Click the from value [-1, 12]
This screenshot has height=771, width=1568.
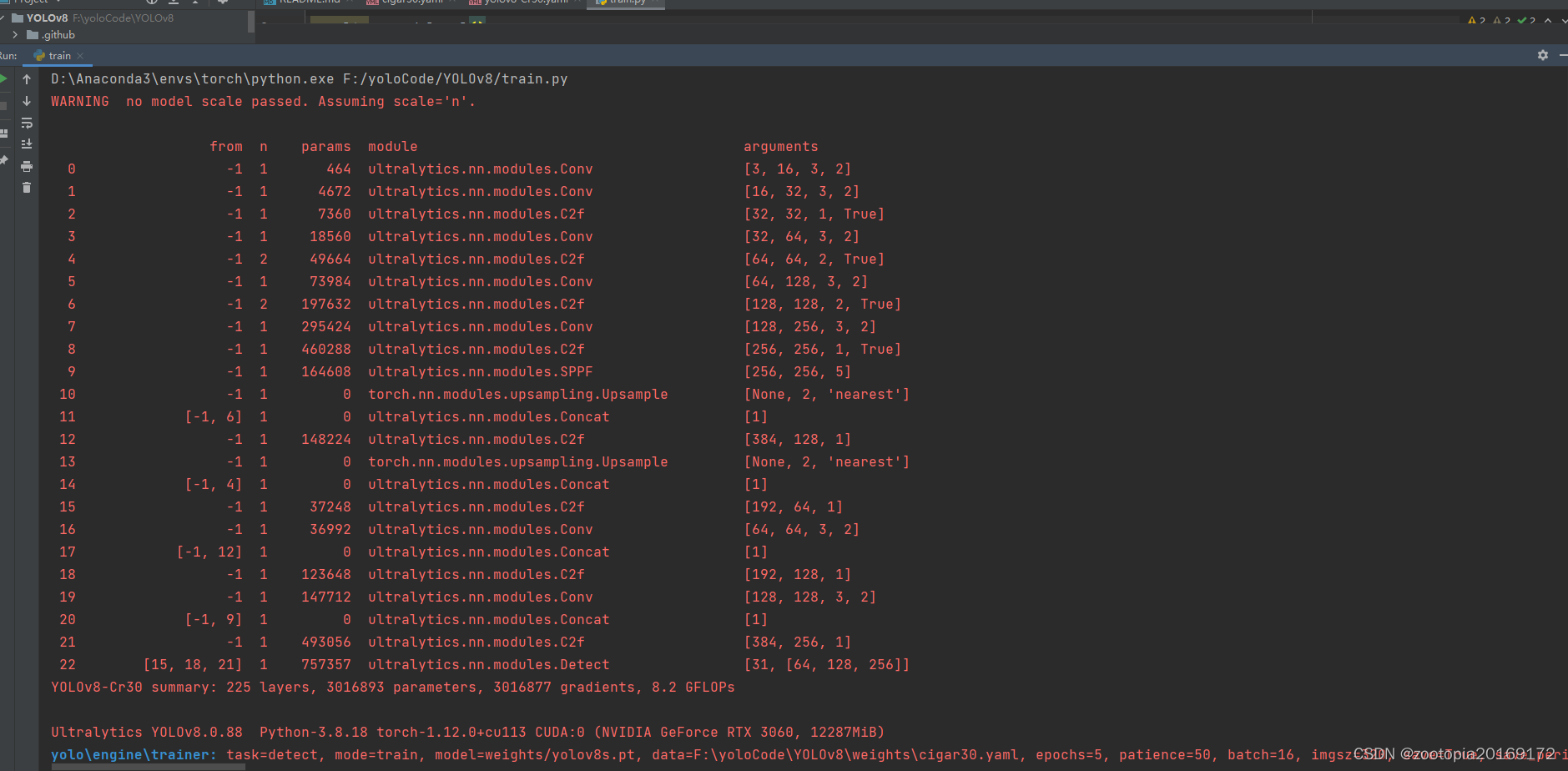tap(209, 552)
